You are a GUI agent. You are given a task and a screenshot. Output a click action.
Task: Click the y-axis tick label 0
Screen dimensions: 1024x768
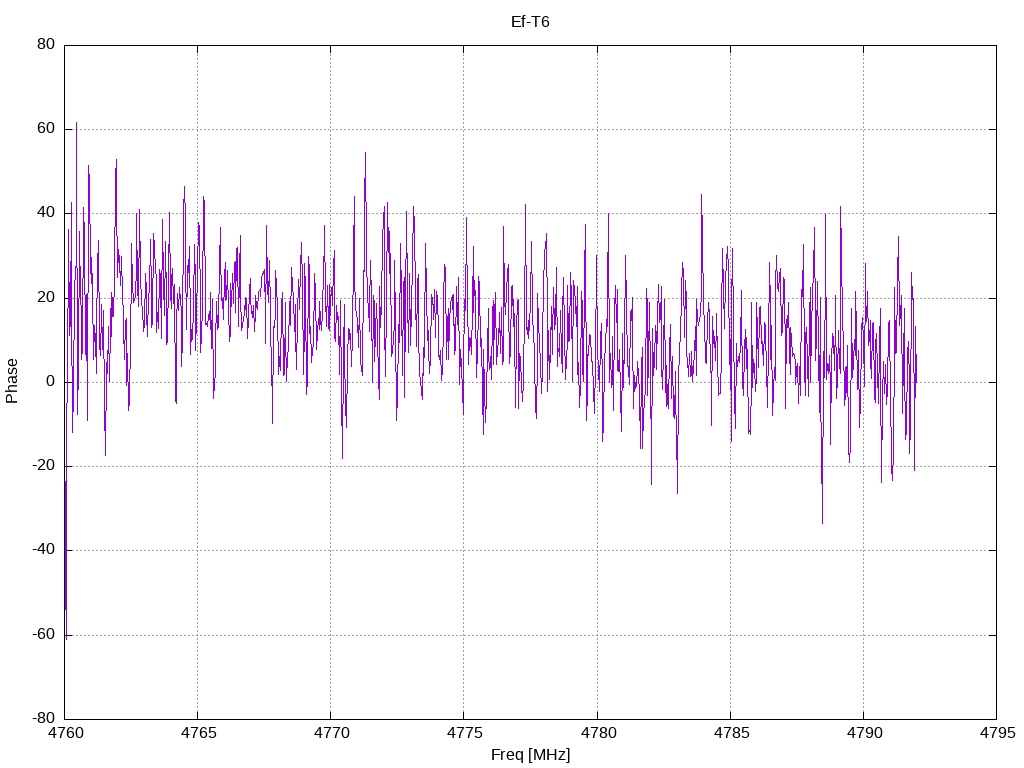click(x=50, y=381)
